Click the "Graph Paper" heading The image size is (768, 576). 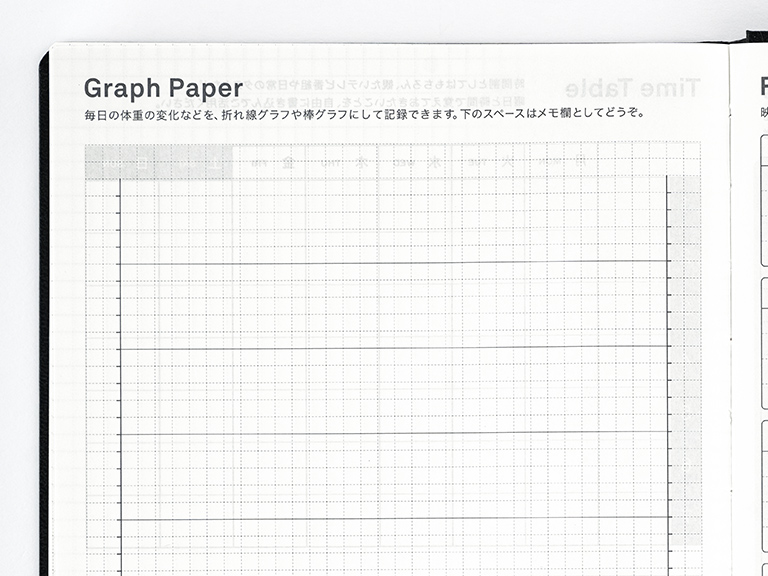pos(163,88)
